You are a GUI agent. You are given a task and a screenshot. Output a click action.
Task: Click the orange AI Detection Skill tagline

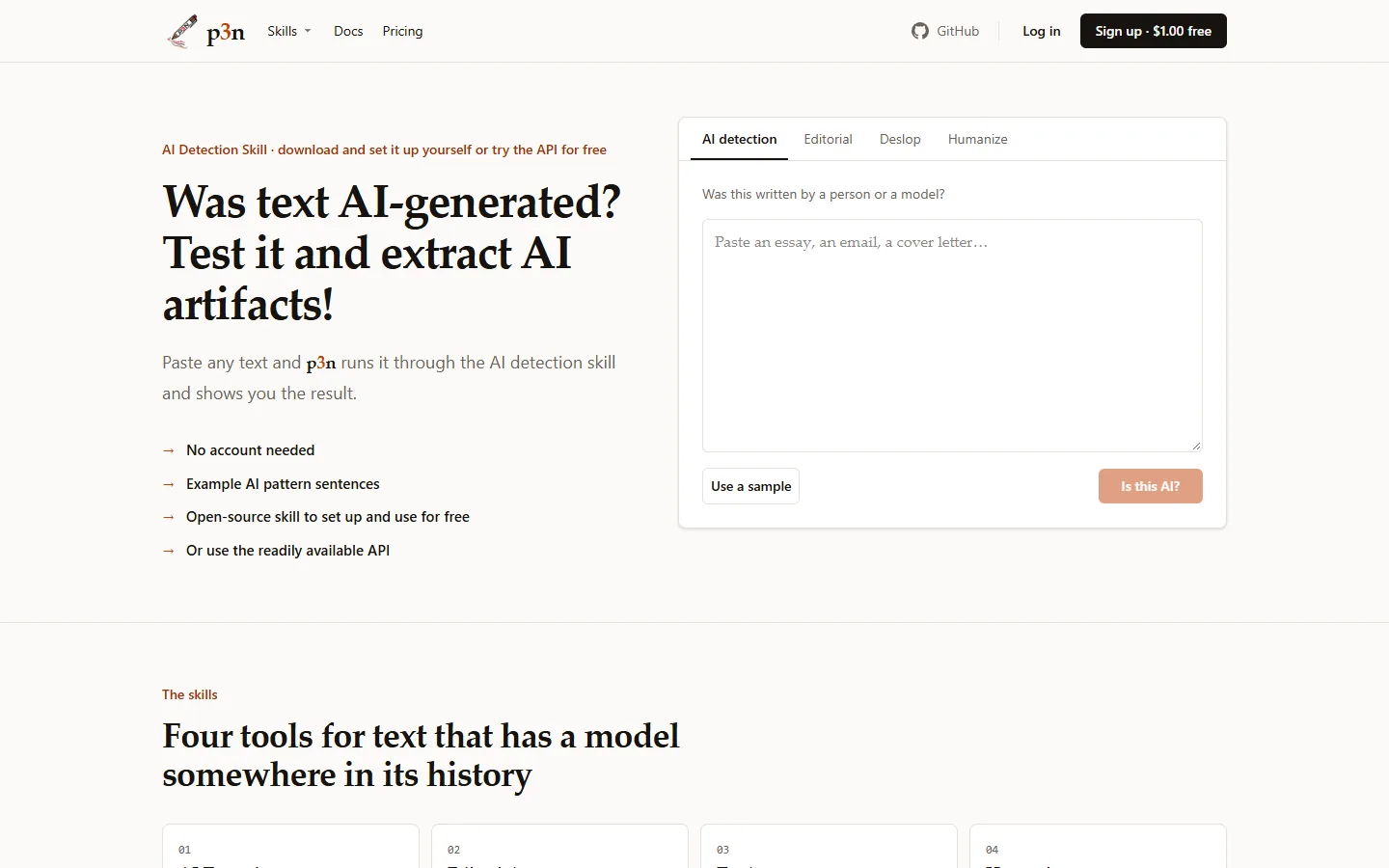384,149
